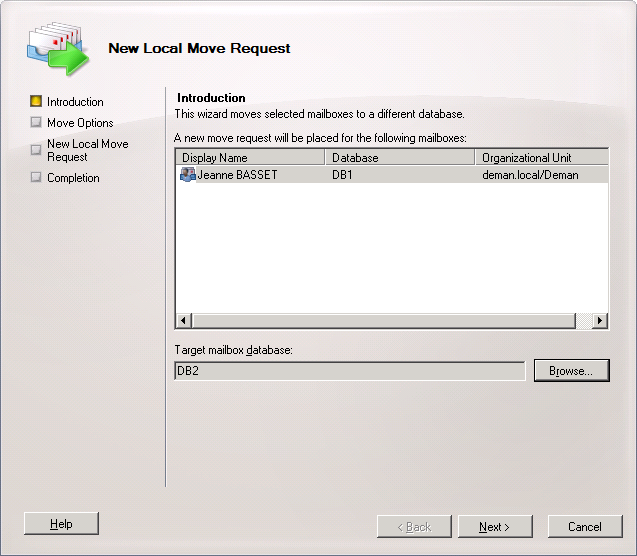Image resolution: width=637 pixels, height=556 pixels.
Task: Click the horizontal scrollbar left arrow
Action: [x=184, y=320]
